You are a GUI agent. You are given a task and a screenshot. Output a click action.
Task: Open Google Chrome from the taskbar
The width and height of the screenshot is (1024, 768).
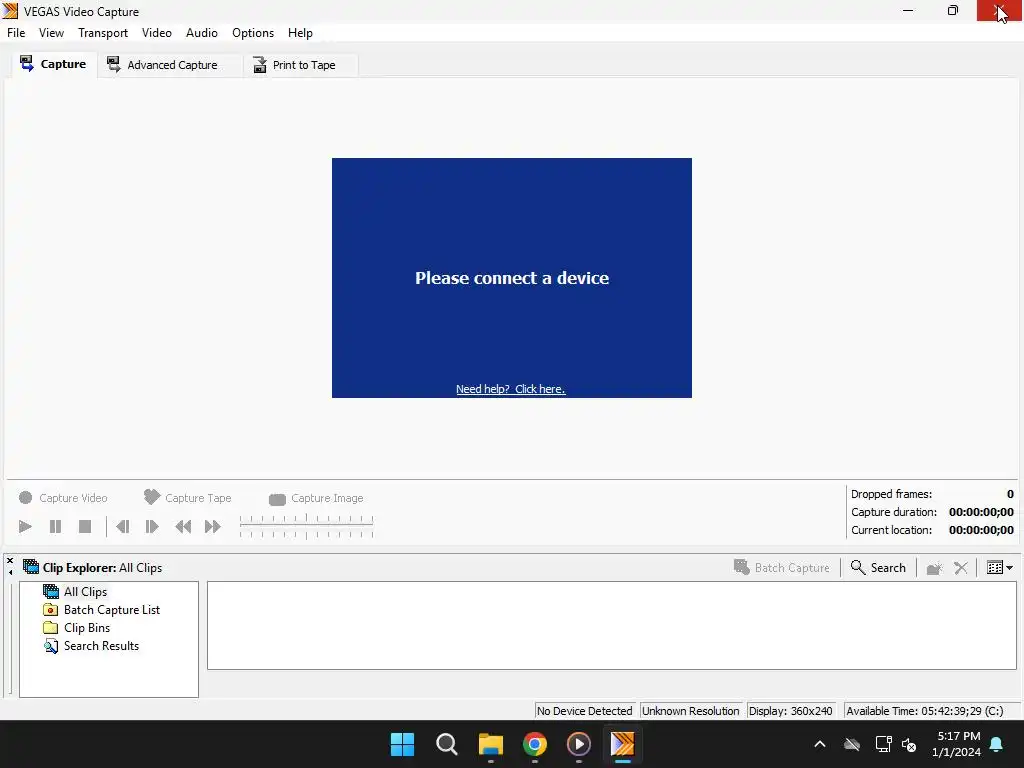click(x=535, y=744)
